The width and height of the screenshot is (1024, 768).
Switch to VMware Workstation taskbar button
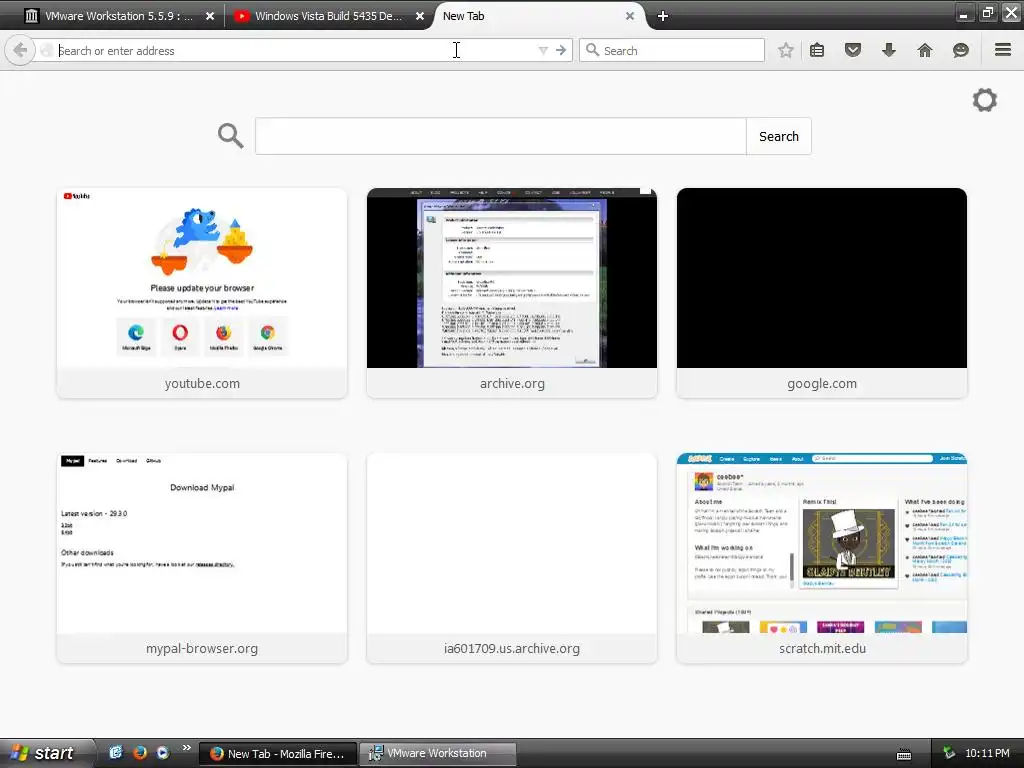[439, 754]
